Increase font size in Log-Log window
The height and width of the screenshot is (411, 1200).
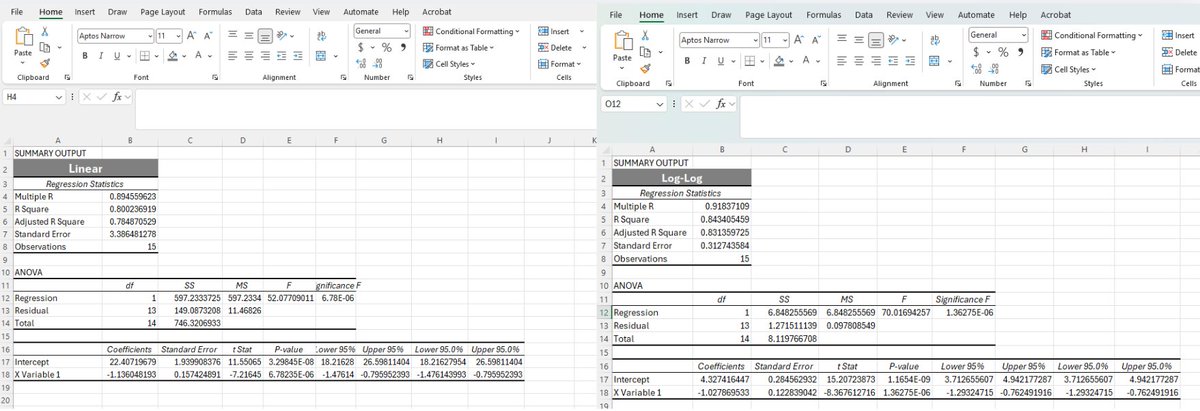(797, 39)
